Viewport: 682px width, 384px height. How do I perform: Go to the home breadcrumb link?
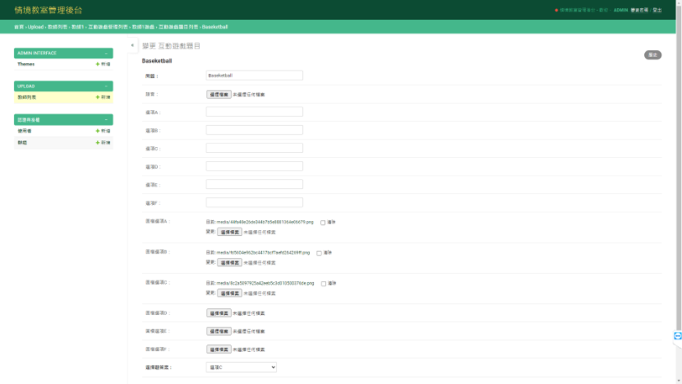point(19,27)
